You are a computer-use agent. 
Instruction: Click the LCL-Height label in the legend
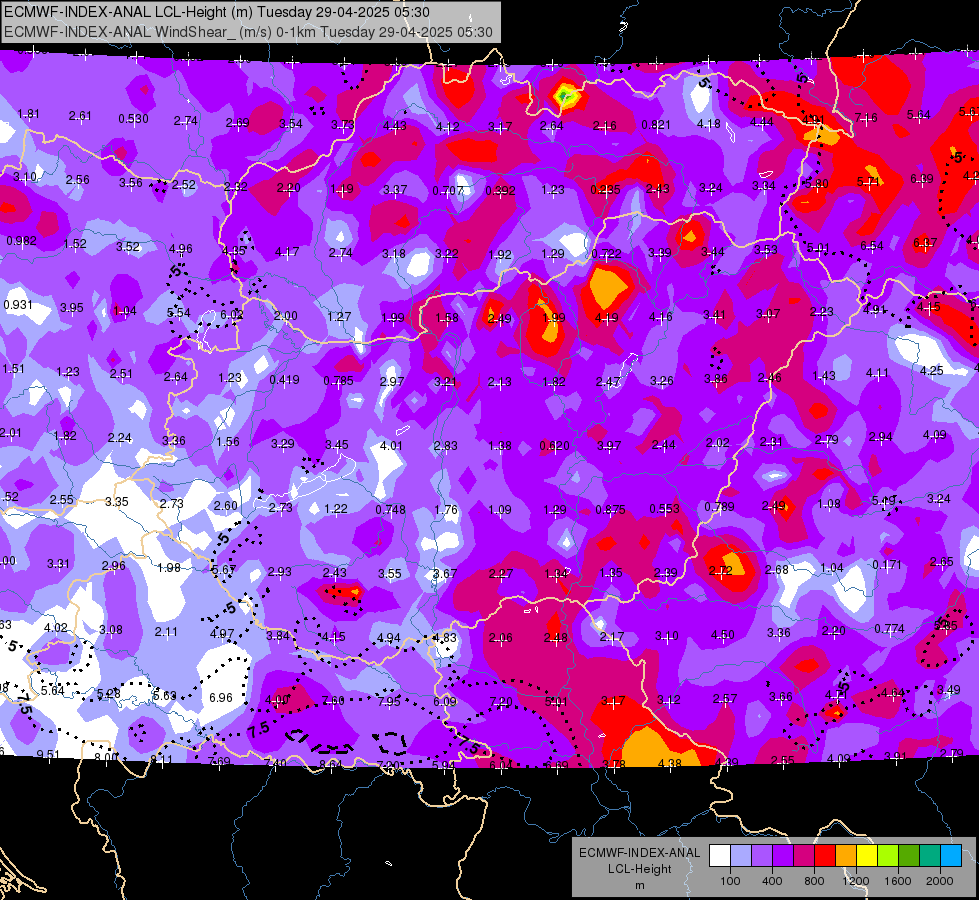coord(639,869)
